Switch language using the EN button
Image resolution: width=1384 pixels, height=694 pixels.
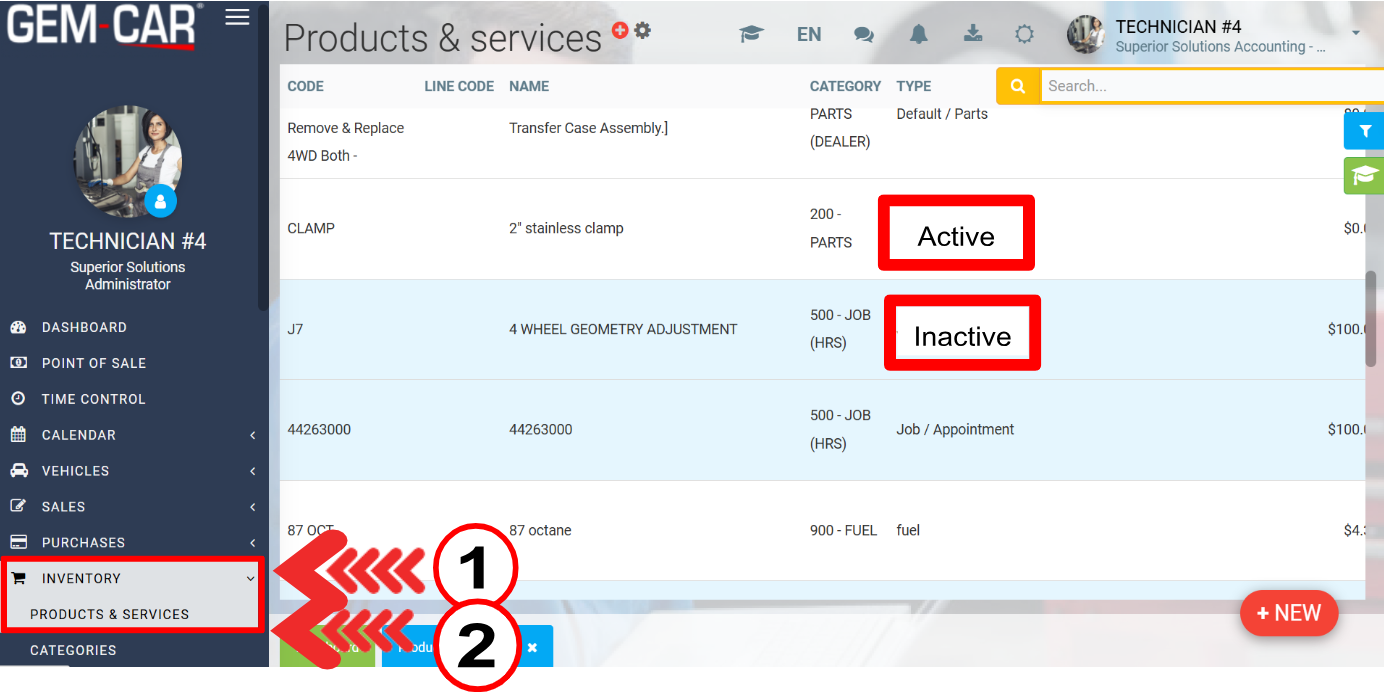point(808,34)
